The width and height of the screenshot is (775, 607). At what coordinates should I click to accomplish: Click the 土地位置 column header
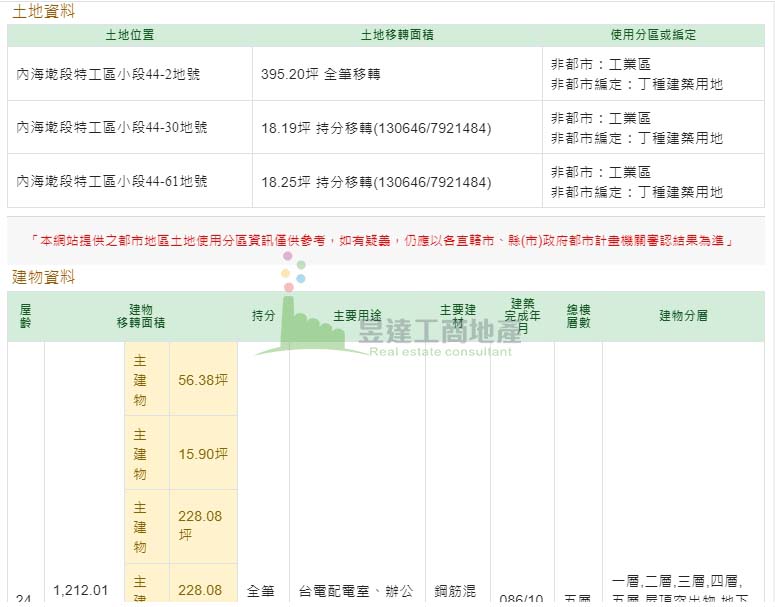pos(129,35)
